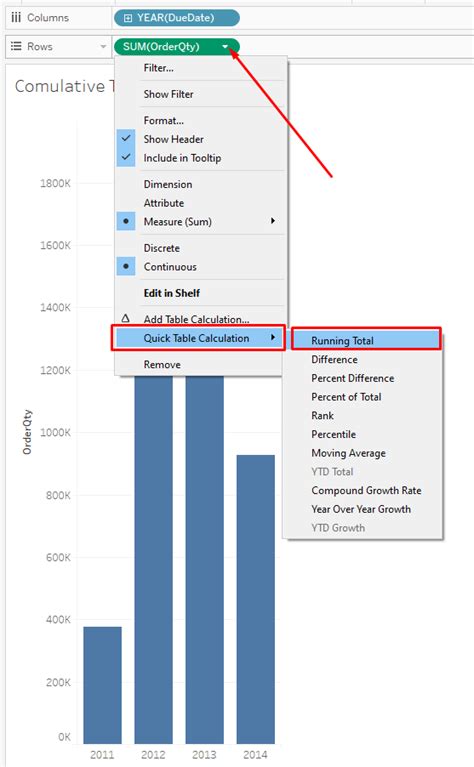Apply Year Over Year Growth calculation

[361, 509]
